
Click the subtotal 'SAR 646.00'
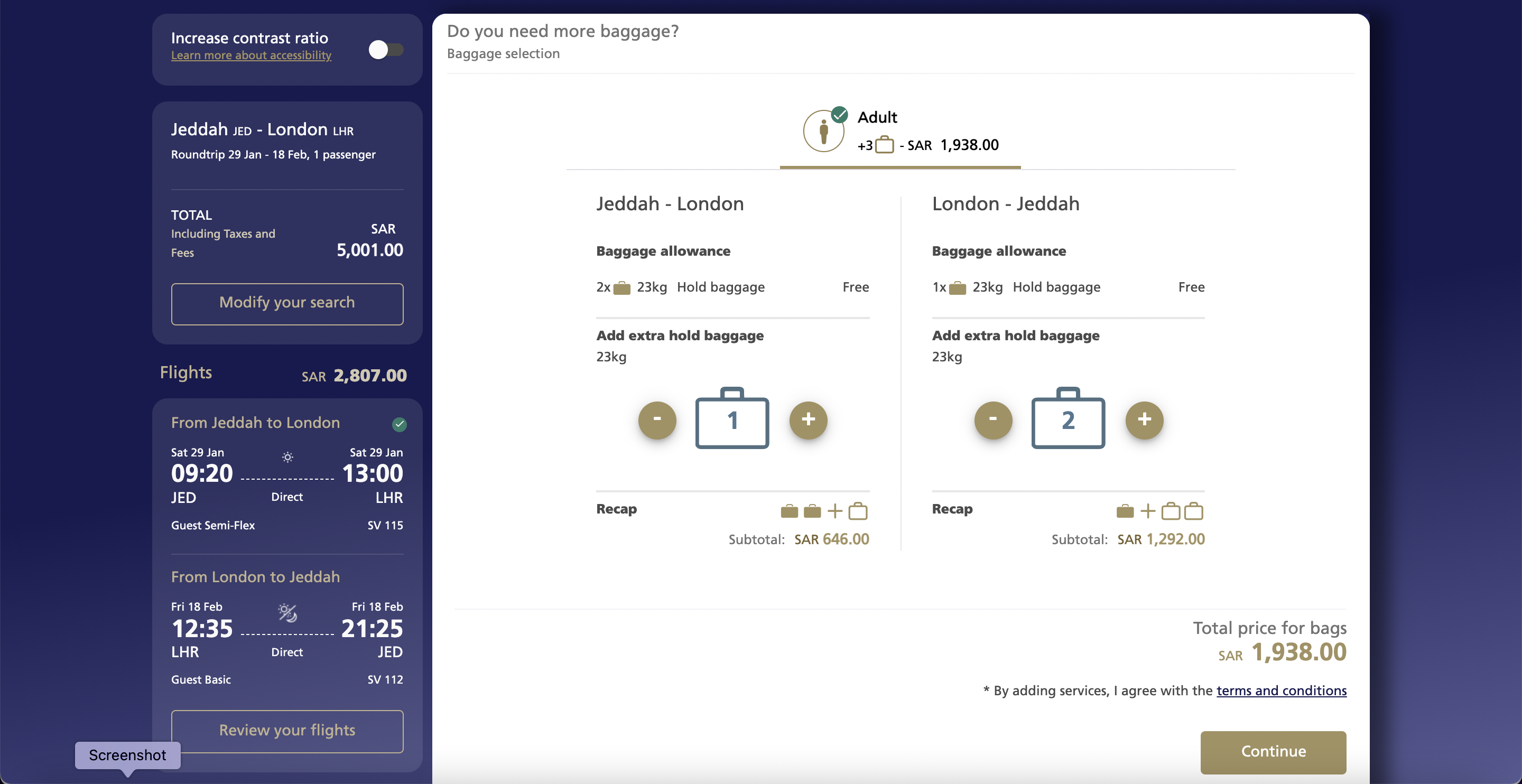pyautogui.click(x=831, y=539)
